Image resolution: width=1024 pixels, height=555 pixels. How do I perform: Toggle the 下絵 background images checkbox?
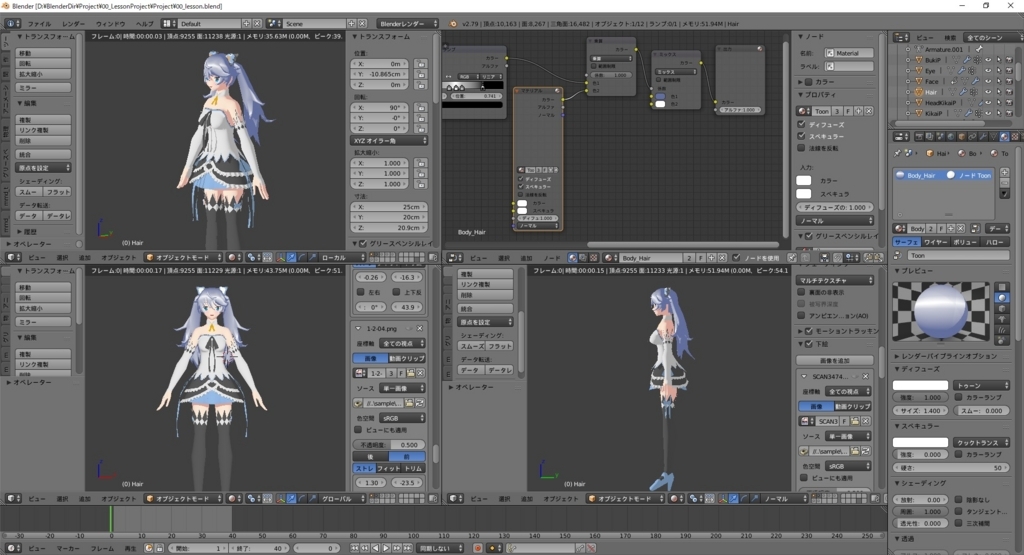(x=808, y=344)
